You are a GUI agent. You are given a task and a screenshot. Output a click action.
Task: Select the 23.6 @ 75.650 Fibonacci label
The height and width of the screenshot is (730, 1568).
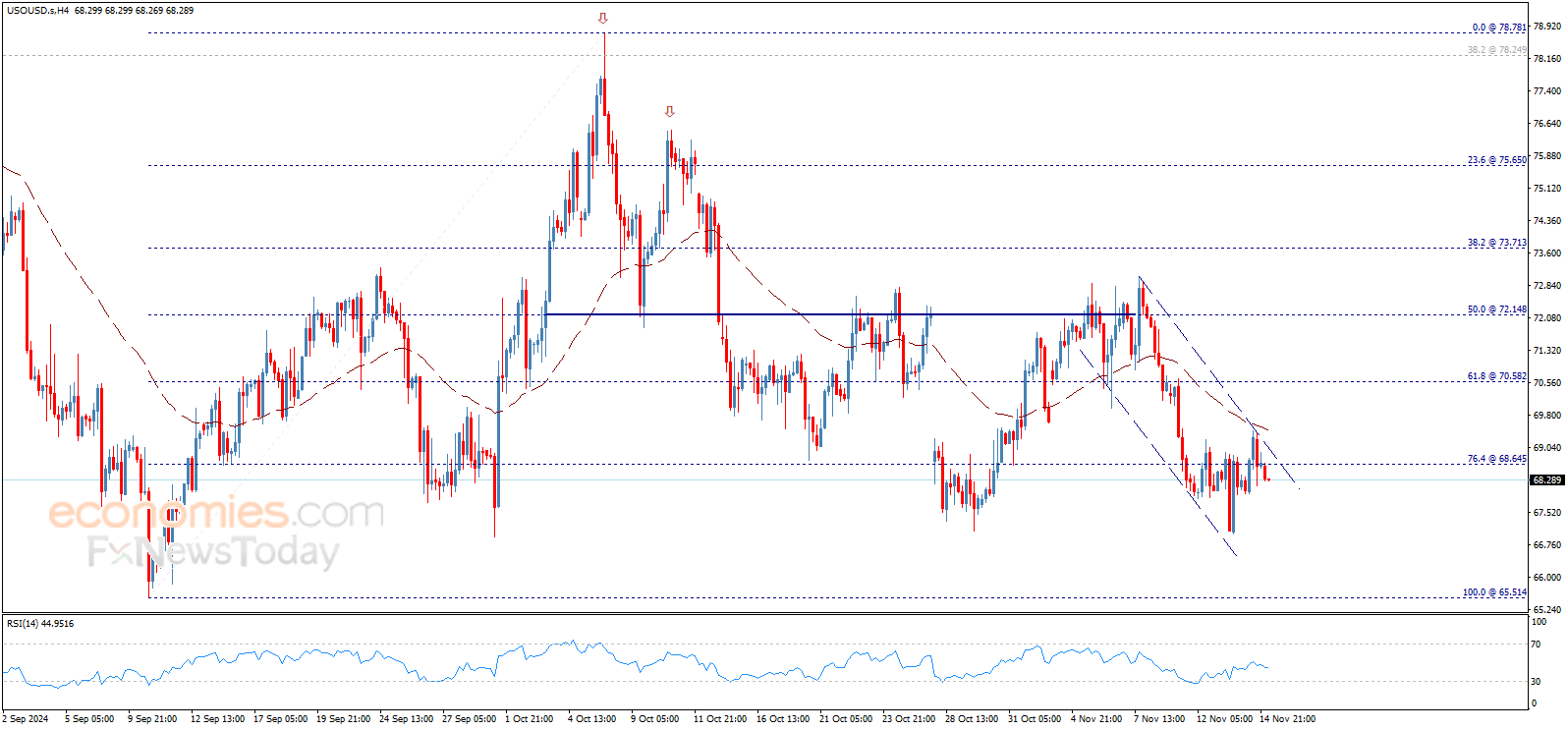click(x=1497, y=160)
